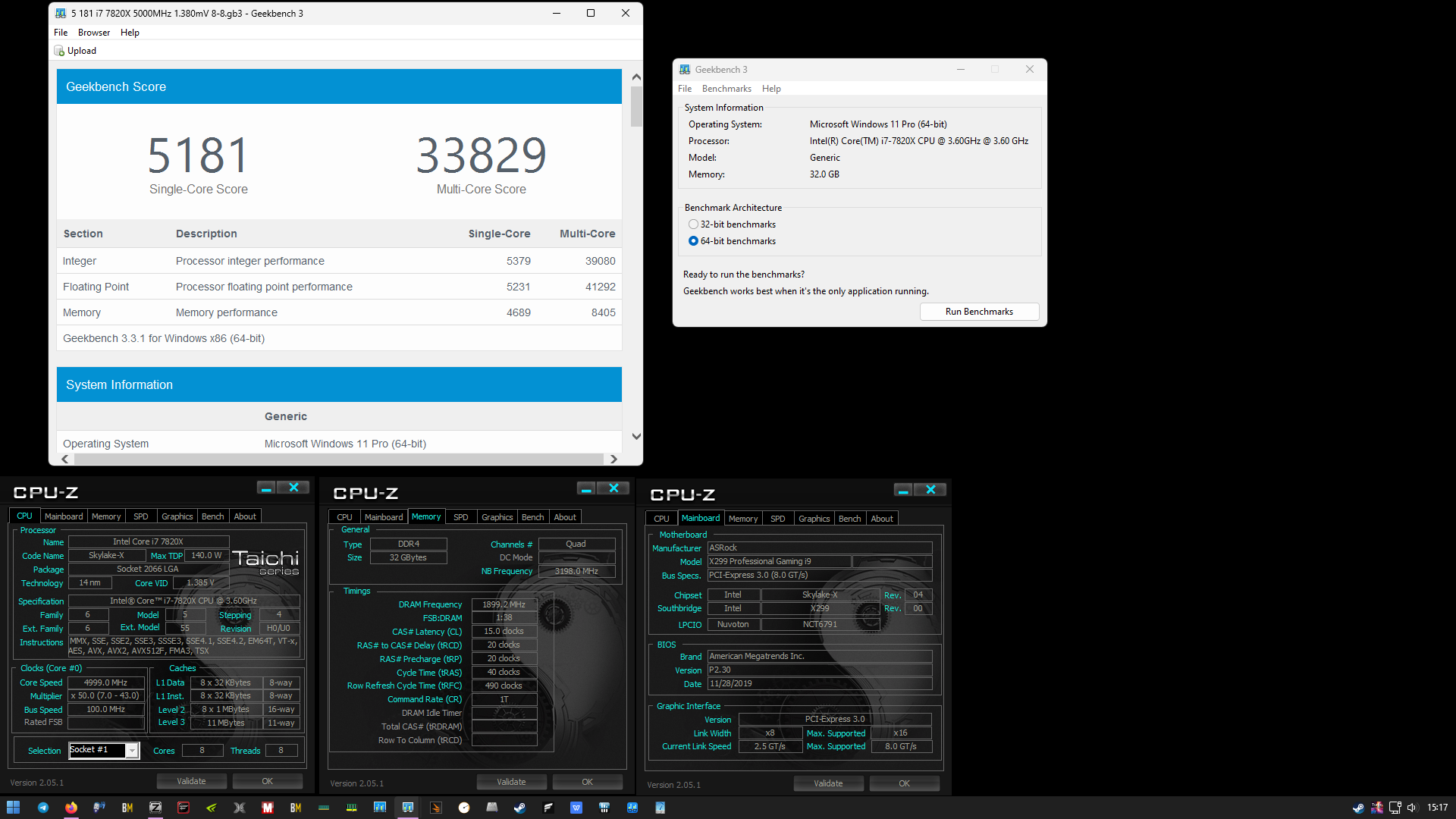Click the BIOS version field P2.30
Viewport: 1456px width, 819px height.
pyautogui.click(x=820, y=670)
